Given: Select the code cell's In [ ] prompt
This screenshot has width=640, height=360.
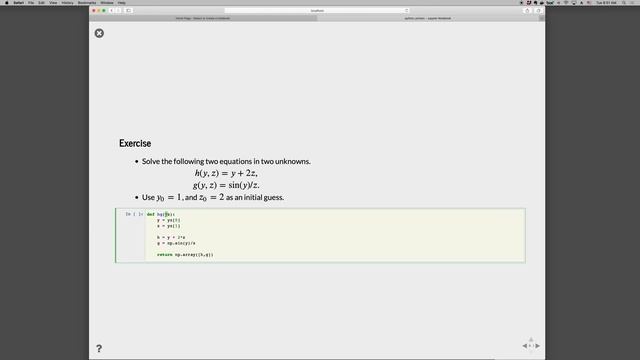Looking at the screenshot, I should (134, 214).
